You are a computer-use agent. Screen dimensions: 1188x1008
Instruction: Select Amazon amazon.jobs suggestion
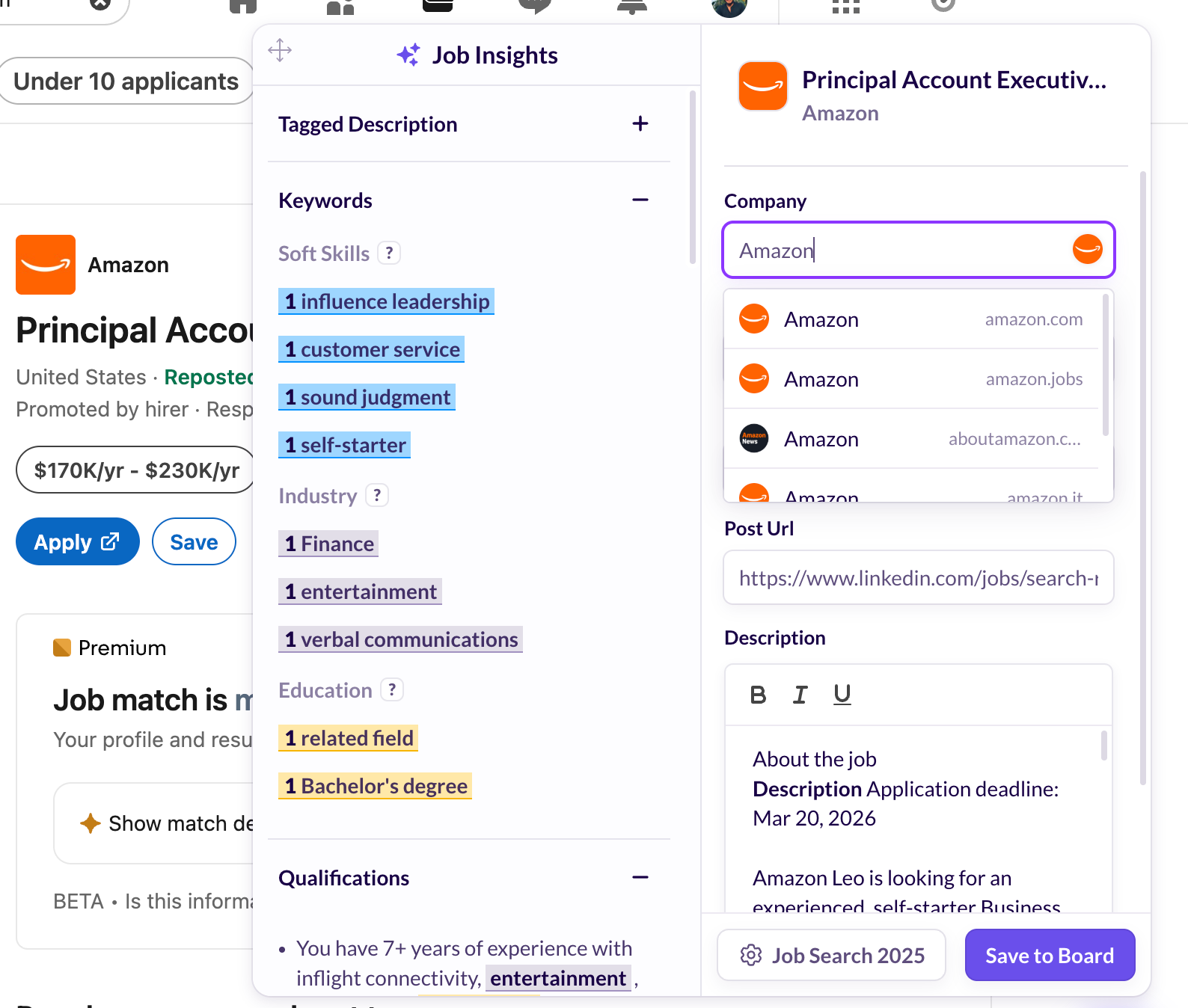[911, 379]
